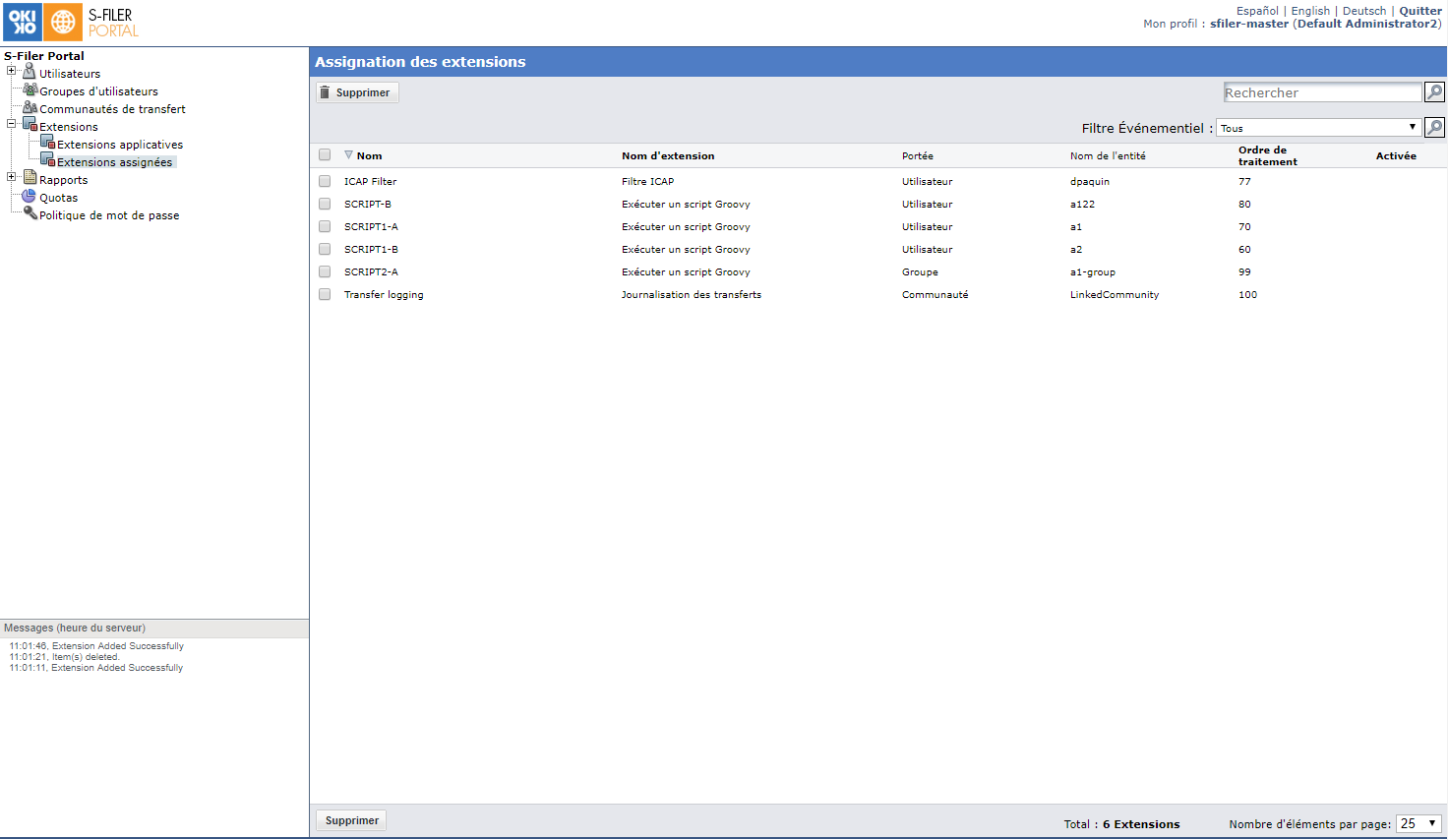Viewport: 1448px width, 840px height.
Task: Sort the table by Nom column
Action: click(369, 155)
